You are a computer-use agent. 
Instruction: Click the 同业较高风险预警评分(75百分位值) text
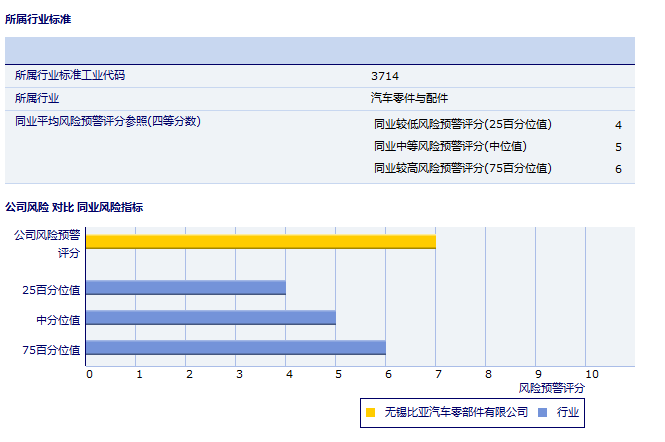tap(462, 169)
